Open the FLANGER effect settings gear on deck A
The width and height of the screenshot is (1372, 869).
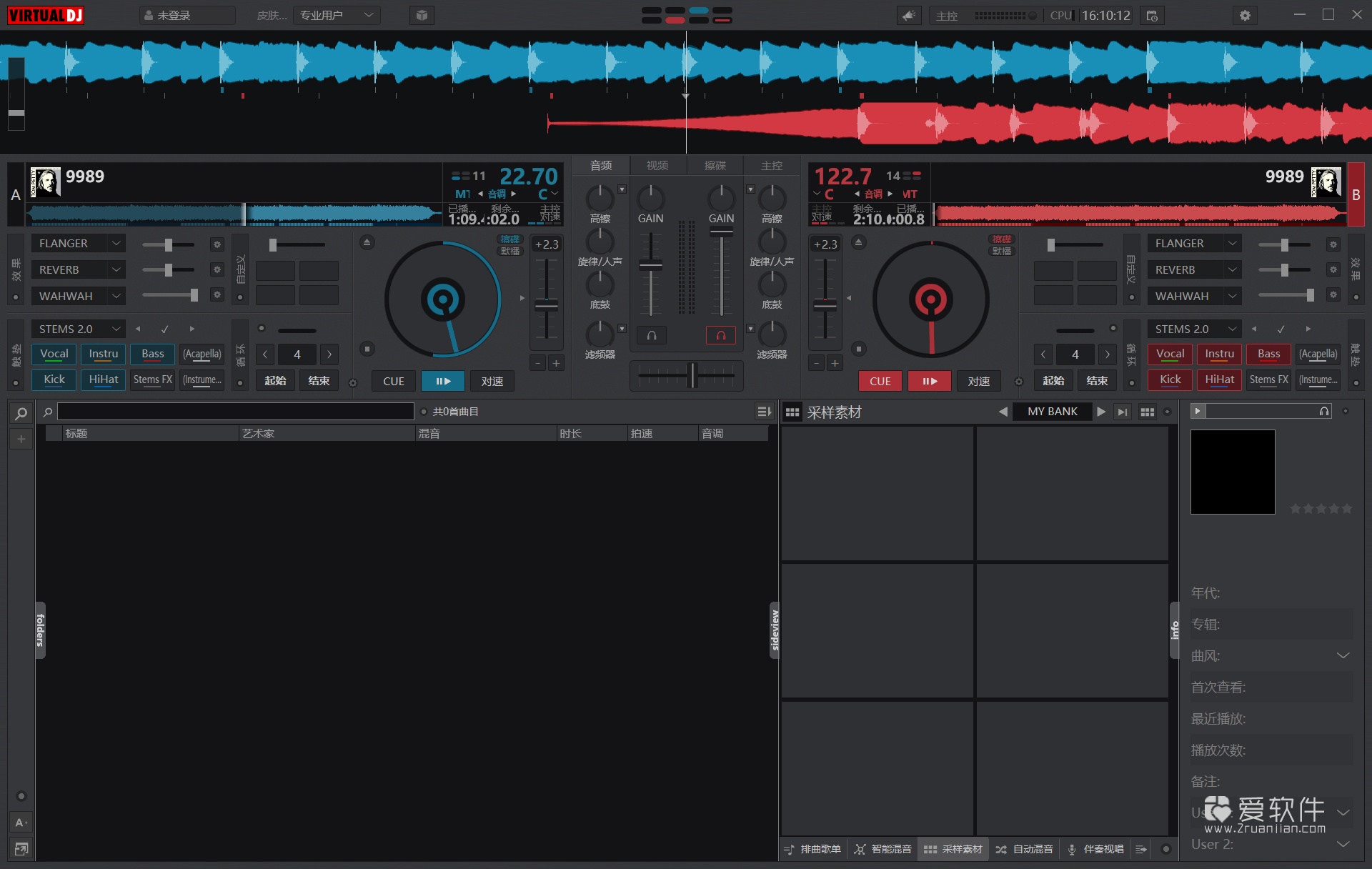[217, 244]
